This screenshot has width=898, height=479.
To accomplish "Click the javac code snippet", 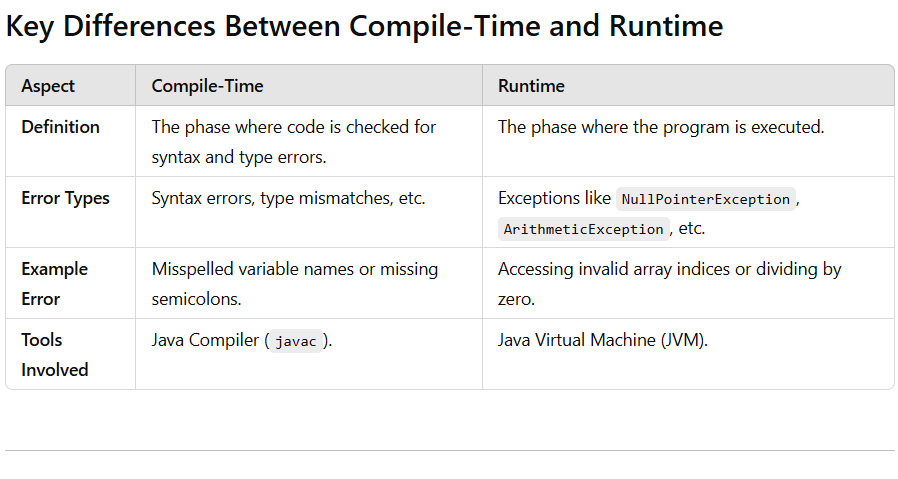I will click(x=295, y=341).
